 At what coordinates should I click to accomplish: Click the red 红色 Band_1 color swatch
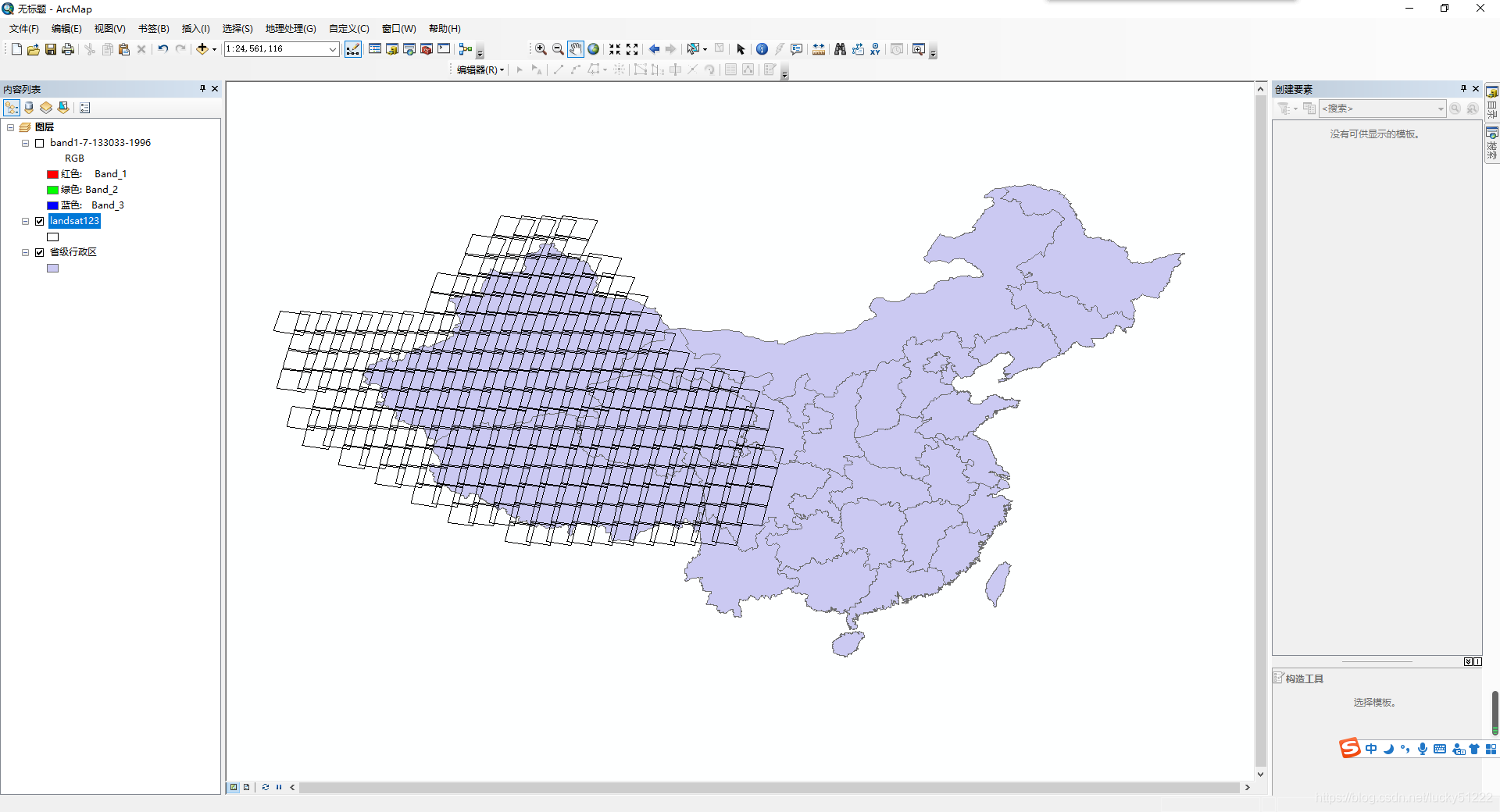[52, 174]
